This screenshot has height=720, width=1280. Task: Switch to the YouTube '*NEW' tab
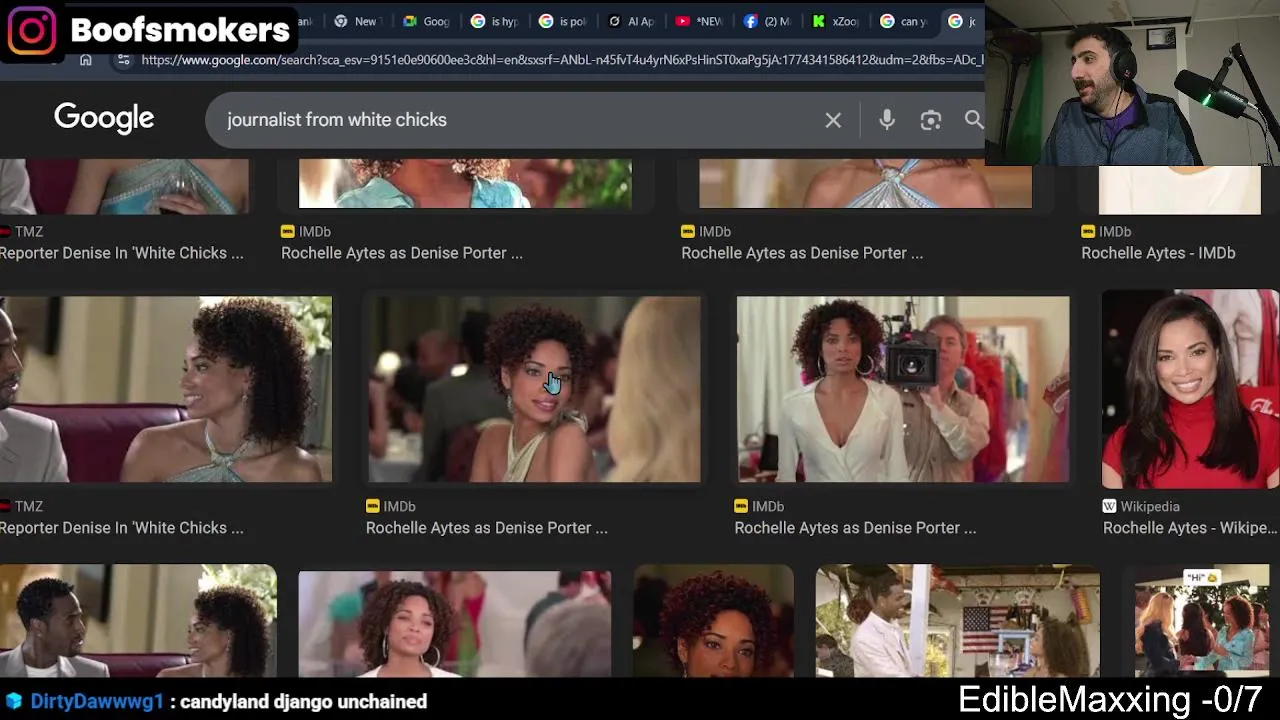pos(699,21)
